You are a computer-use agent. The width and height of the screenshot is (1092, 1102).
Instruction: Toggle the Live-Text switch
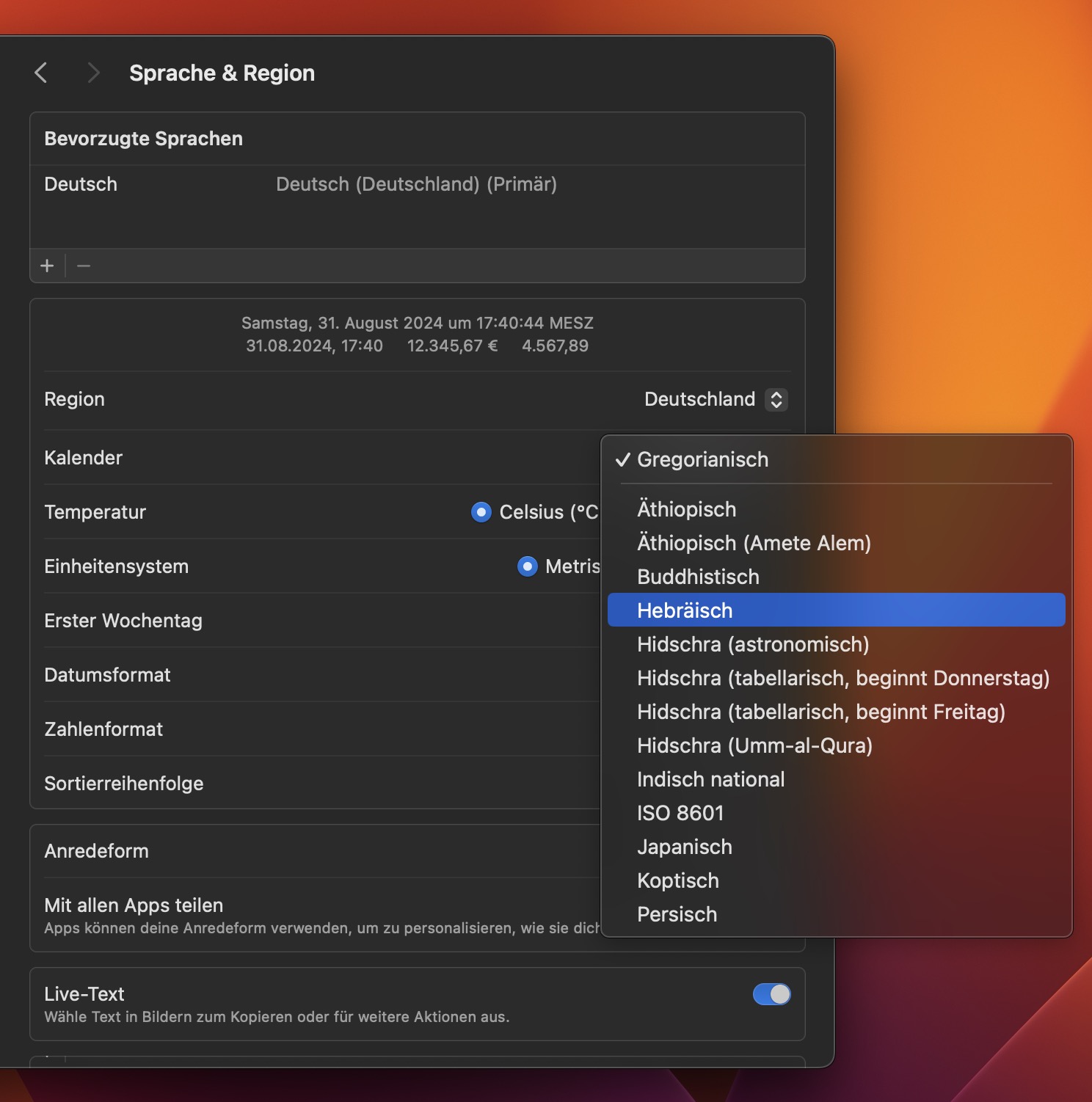(771, 994)
